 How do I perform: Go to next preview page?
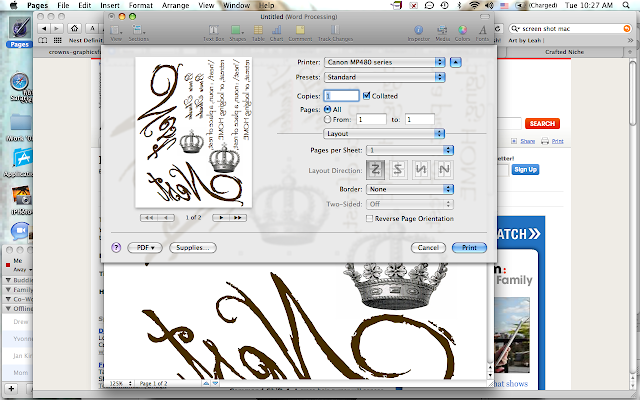[x=221, y=218]
